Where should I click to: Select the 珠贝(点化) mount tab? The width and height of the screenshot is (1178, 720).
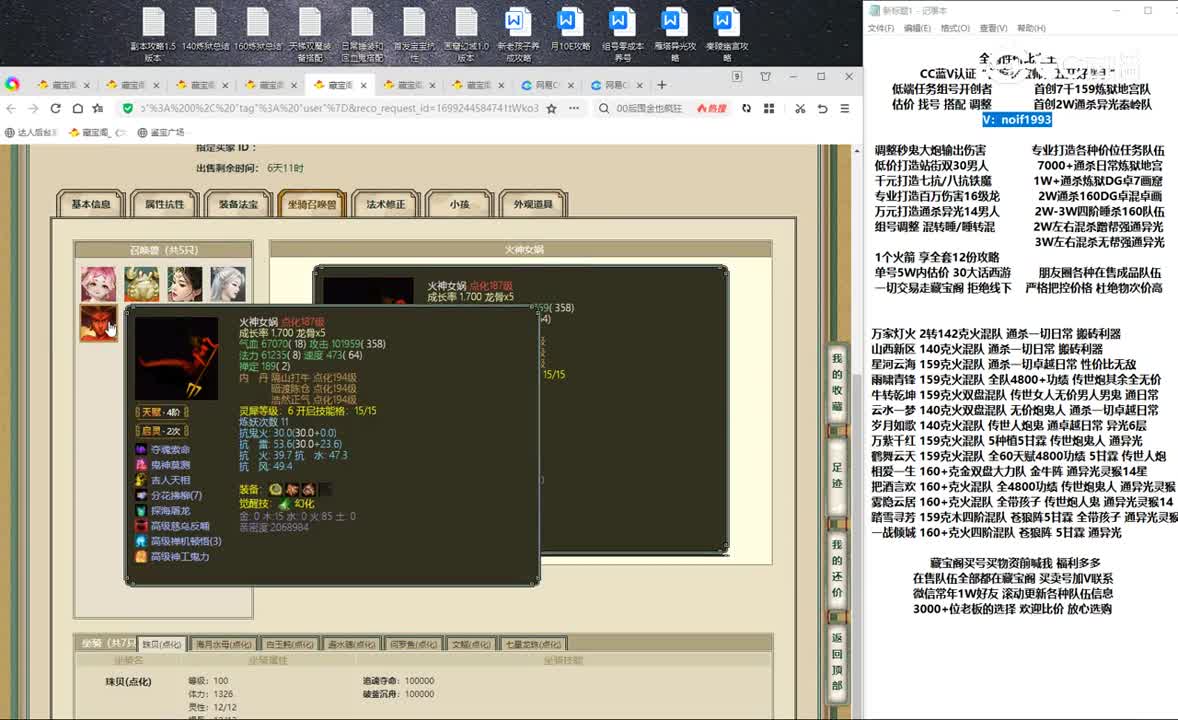(x=162, y=644)
